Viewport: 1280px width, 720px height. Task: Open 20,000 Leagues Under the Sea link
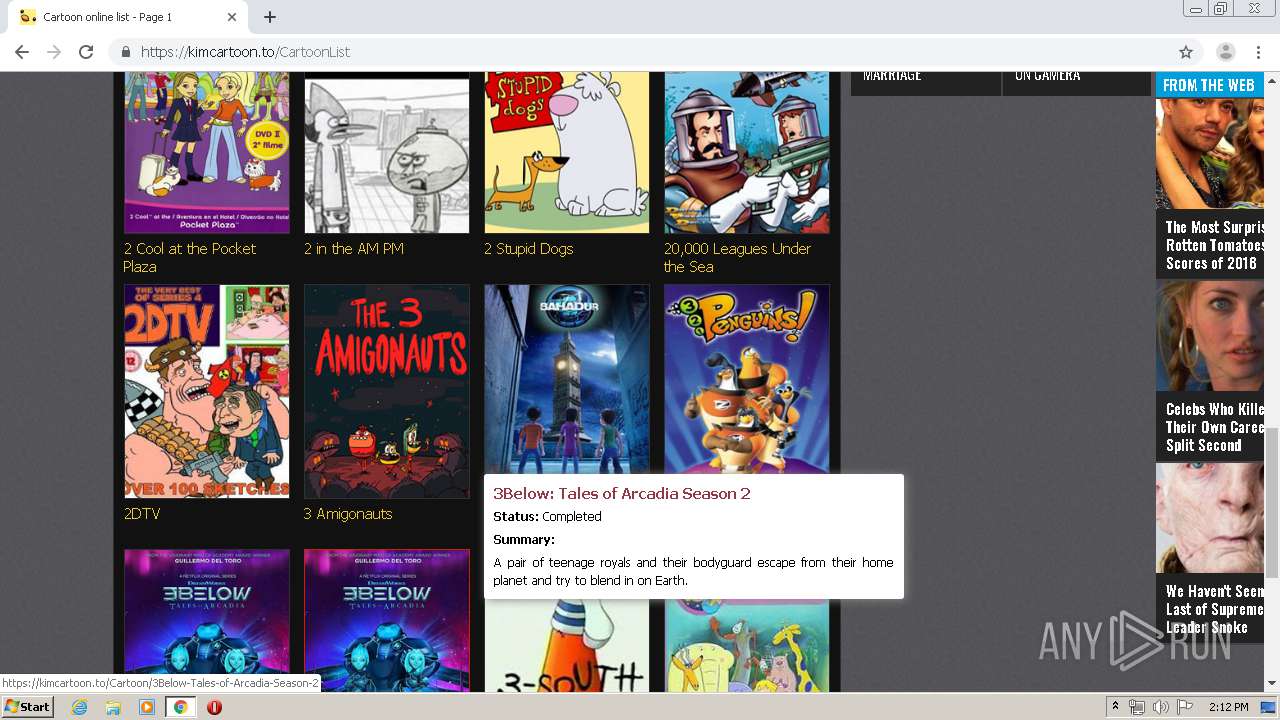tap(738, 257)
